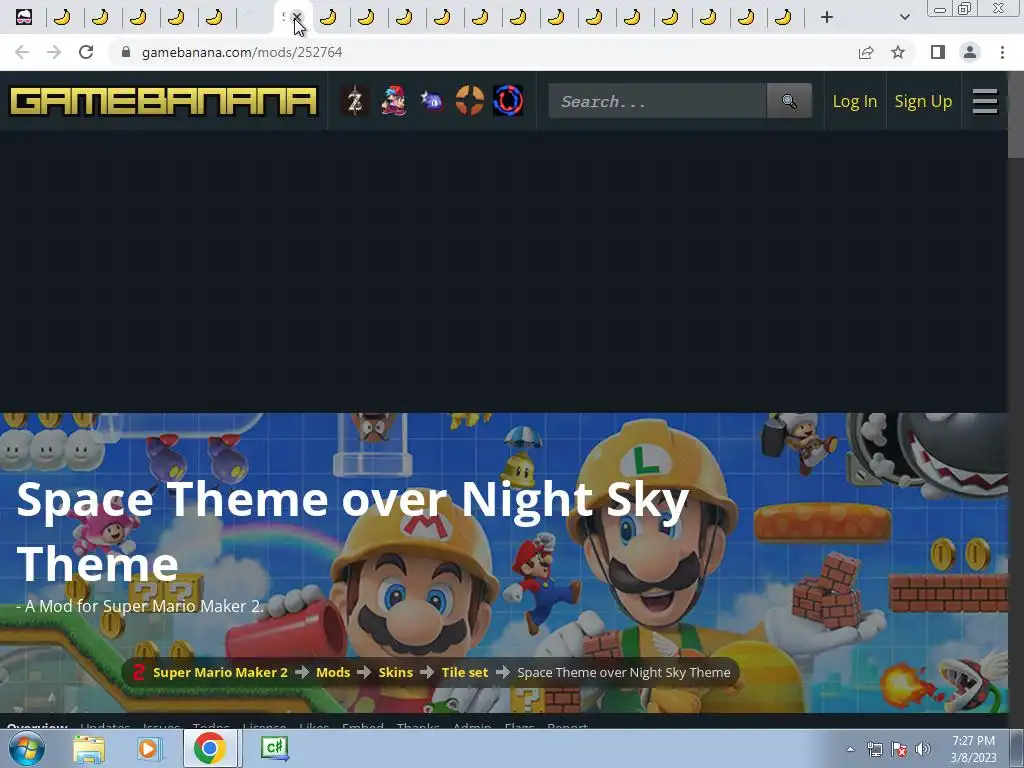Open the Chrome three-dot menu
The height and width of the screenshot is (768, 1024).
(1002, 52)
